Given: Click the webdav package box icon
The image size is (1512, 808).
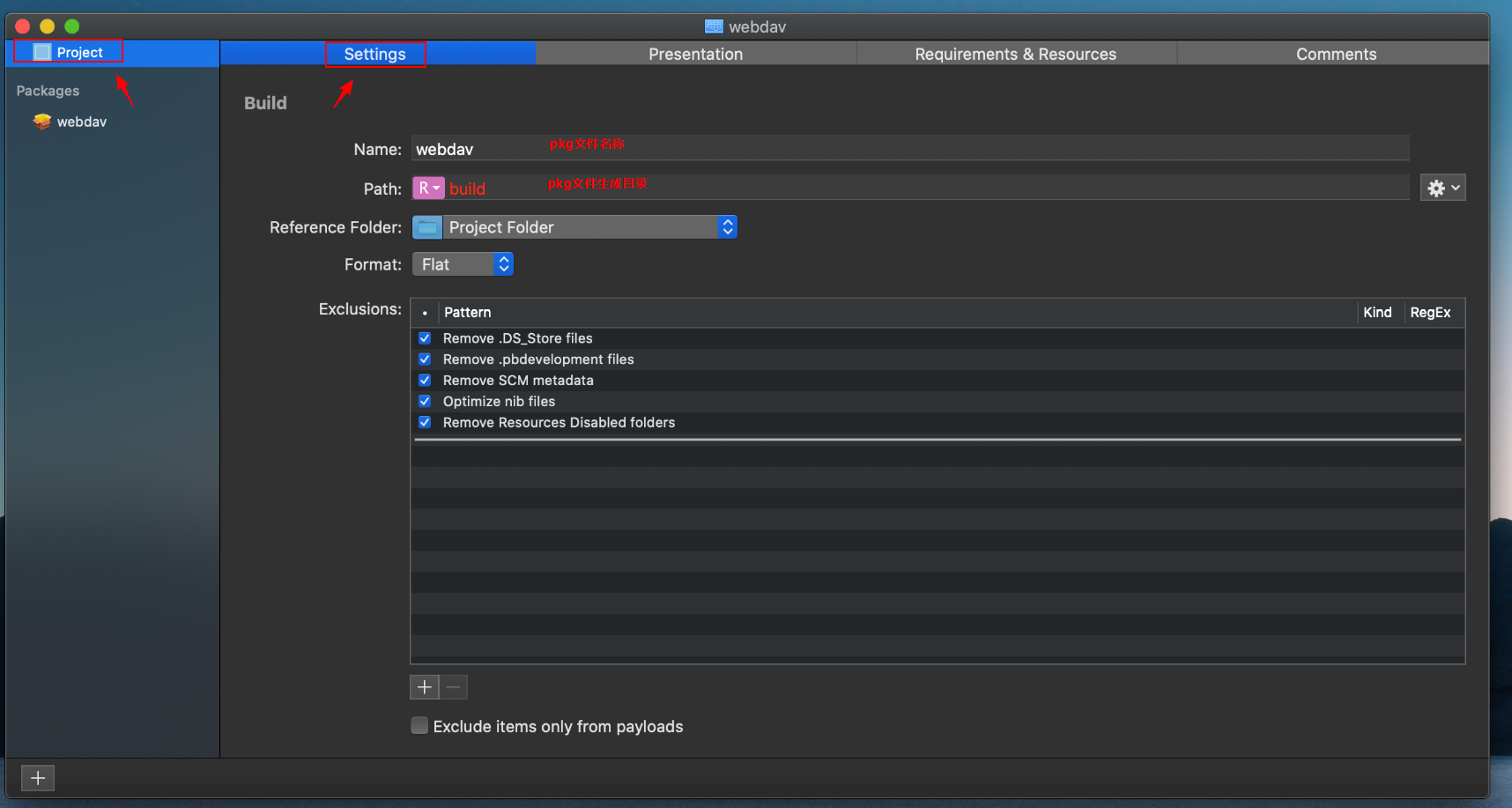Looking at the screenshot, I should point(41,122).
